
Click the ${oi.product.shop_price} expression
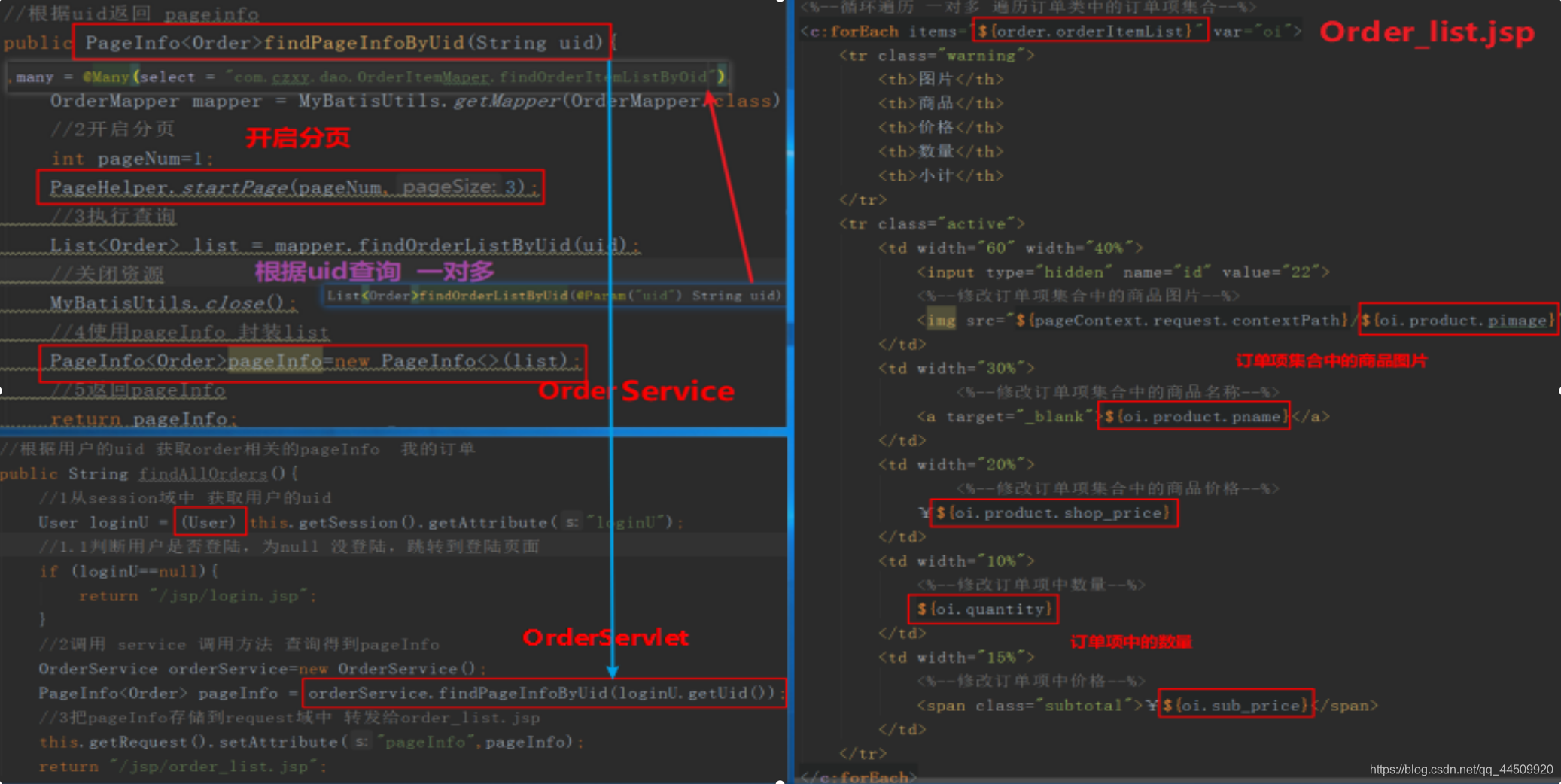pyautogui.click(x=1054, y=513)
